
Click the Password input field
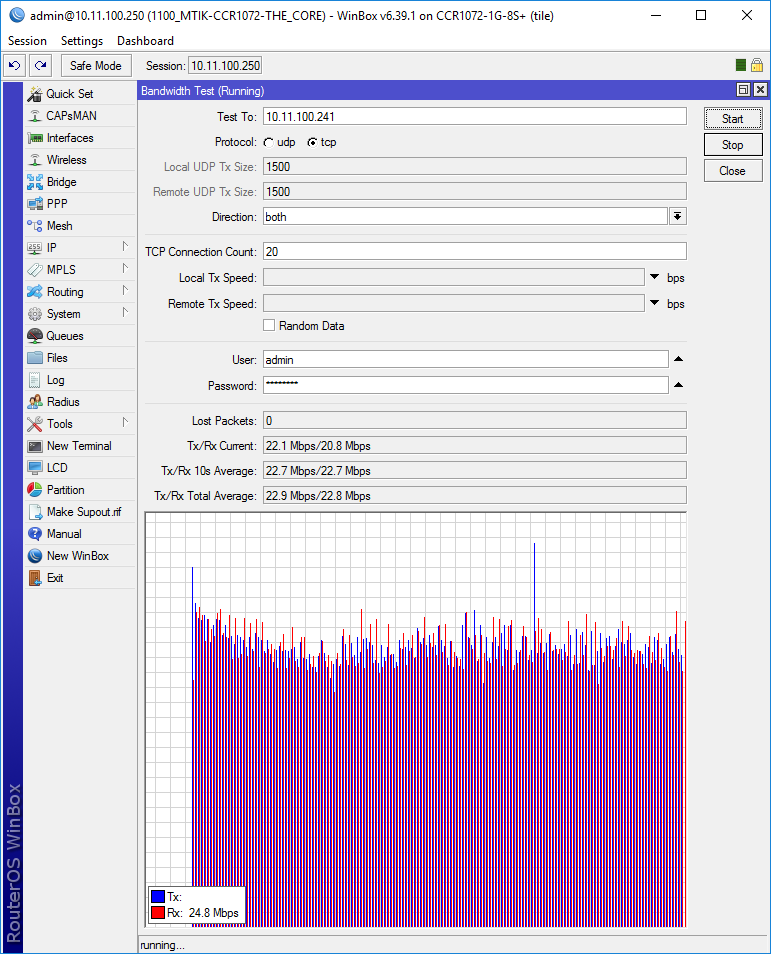466,385
